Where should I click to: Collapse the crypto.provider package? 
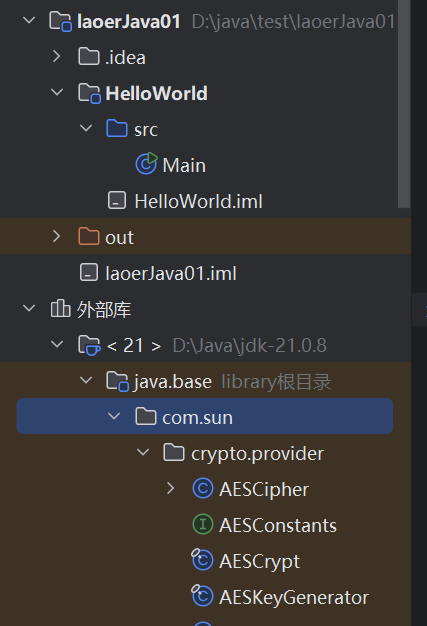[x=143, y=453]
